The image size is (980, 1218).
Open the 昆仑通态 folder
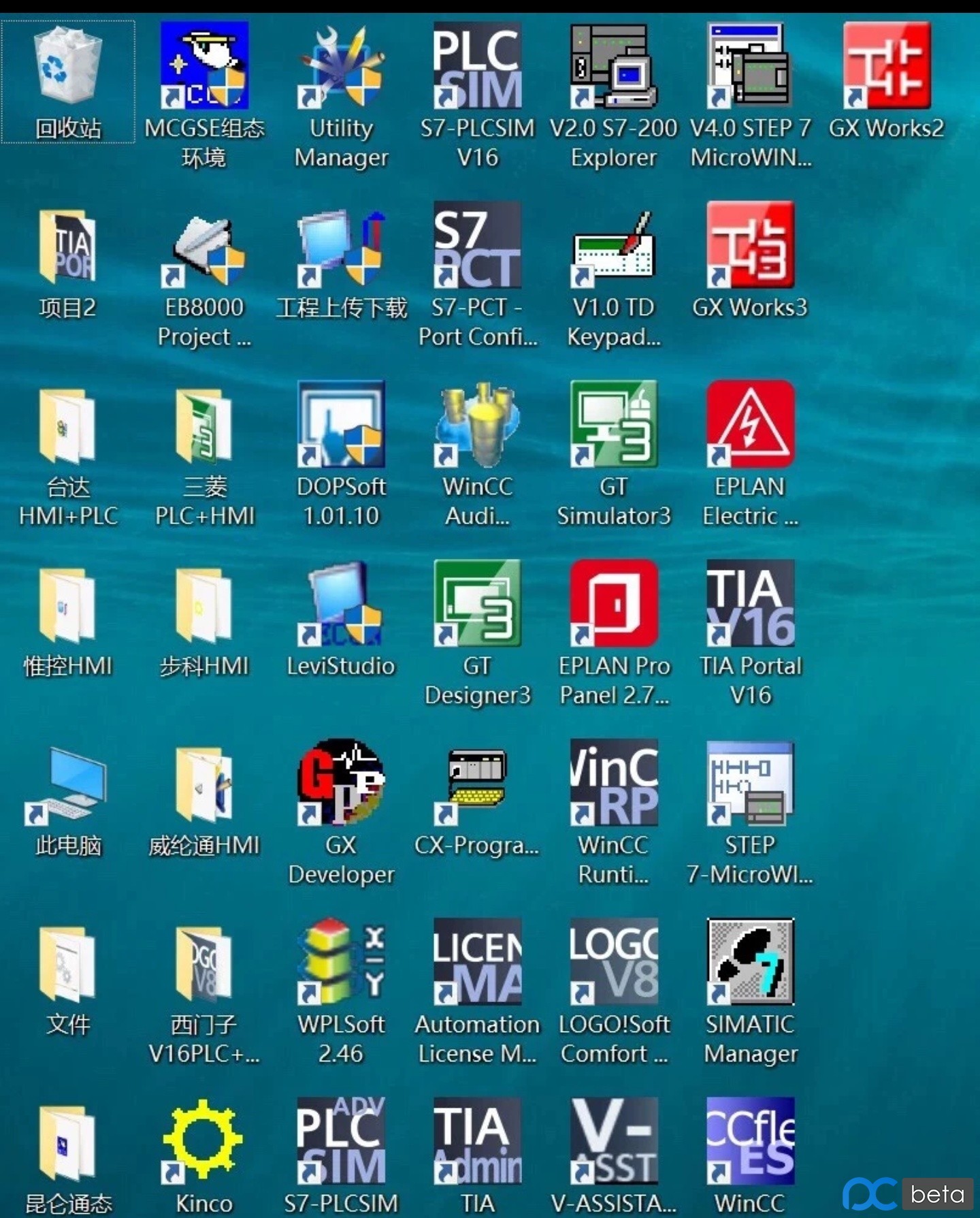pyautogui.click(x=67, y=1143)
